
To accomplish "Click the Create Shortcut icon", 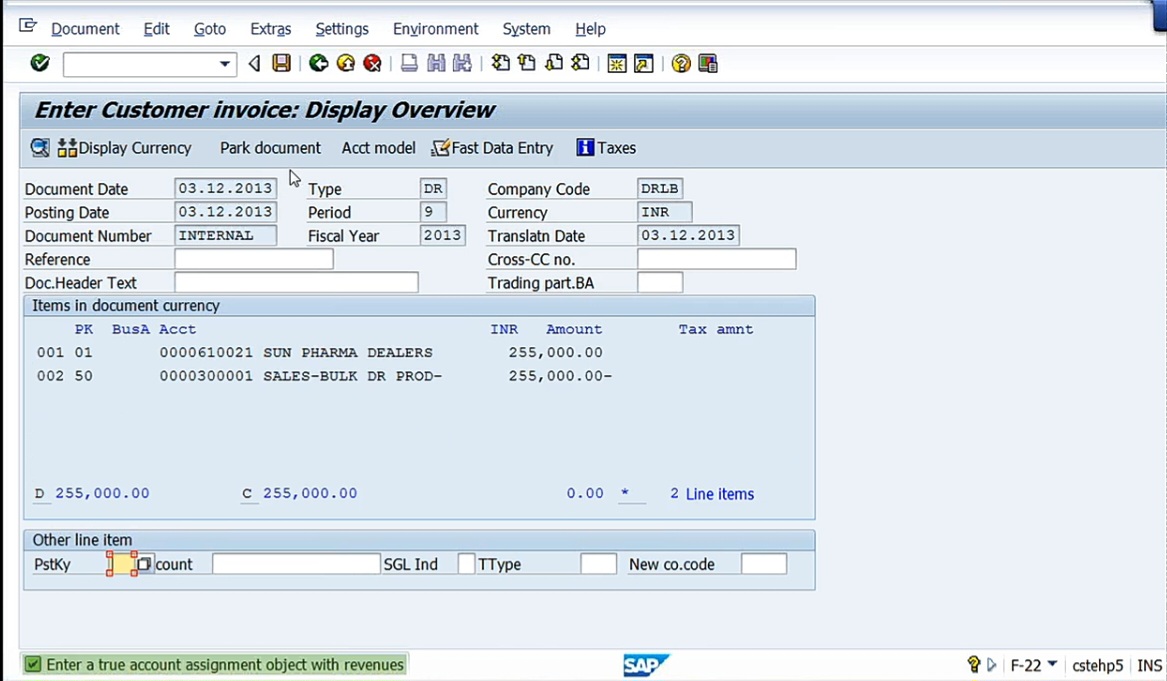I will click(x=644, y=63).
